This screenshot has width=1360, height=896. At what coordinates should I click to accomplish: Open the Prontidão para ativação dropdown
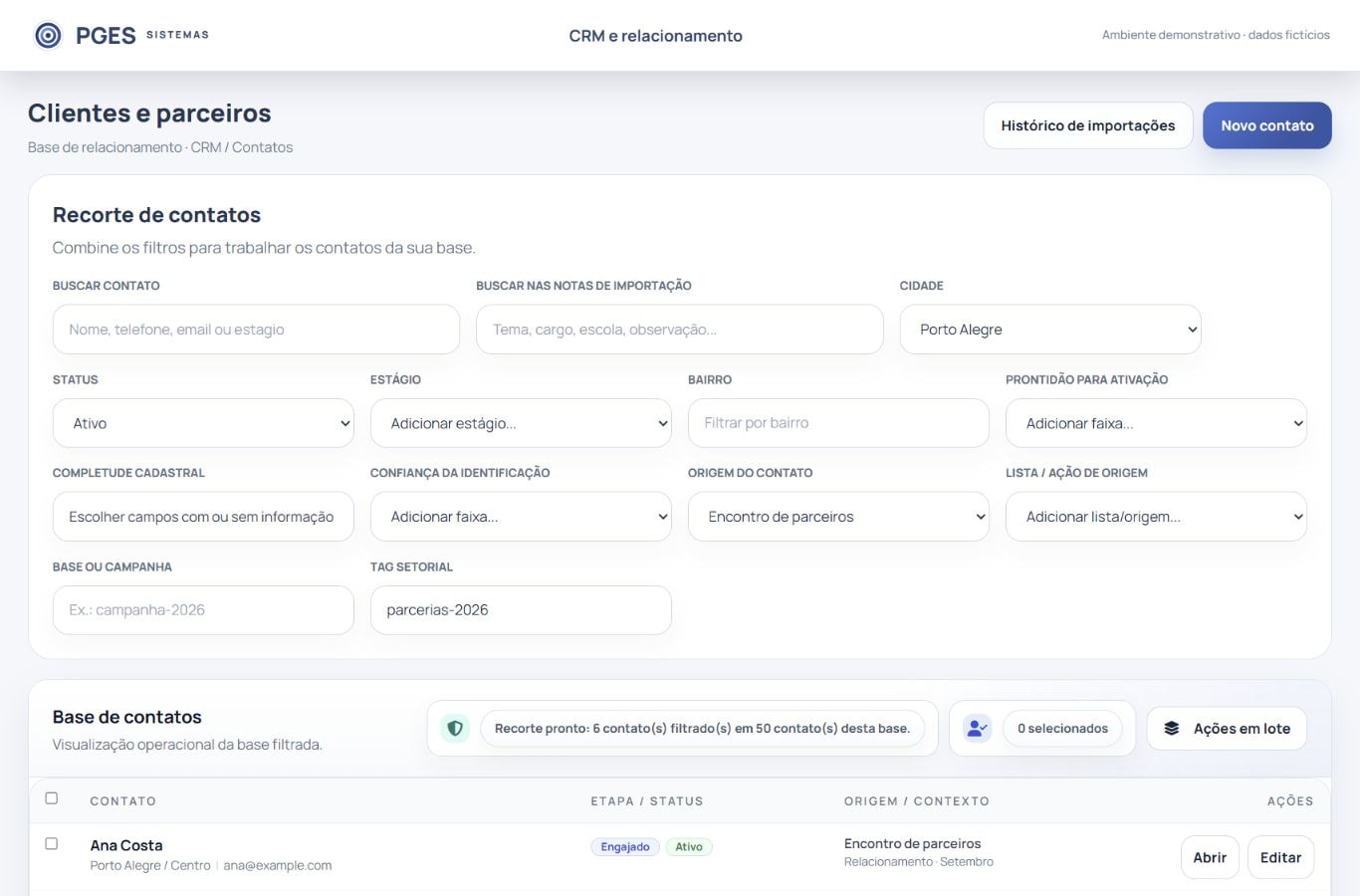(1156, 423)
